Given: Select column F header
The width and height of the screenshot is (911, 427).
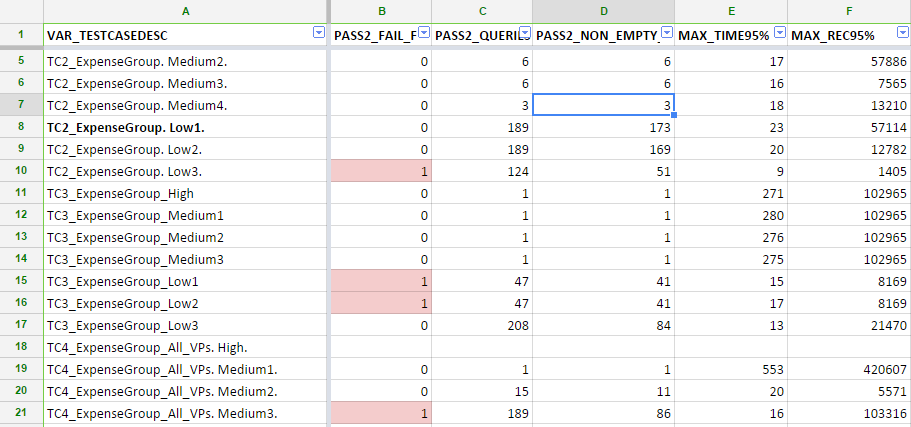Looking at the screenshot, I should [849, 11].
